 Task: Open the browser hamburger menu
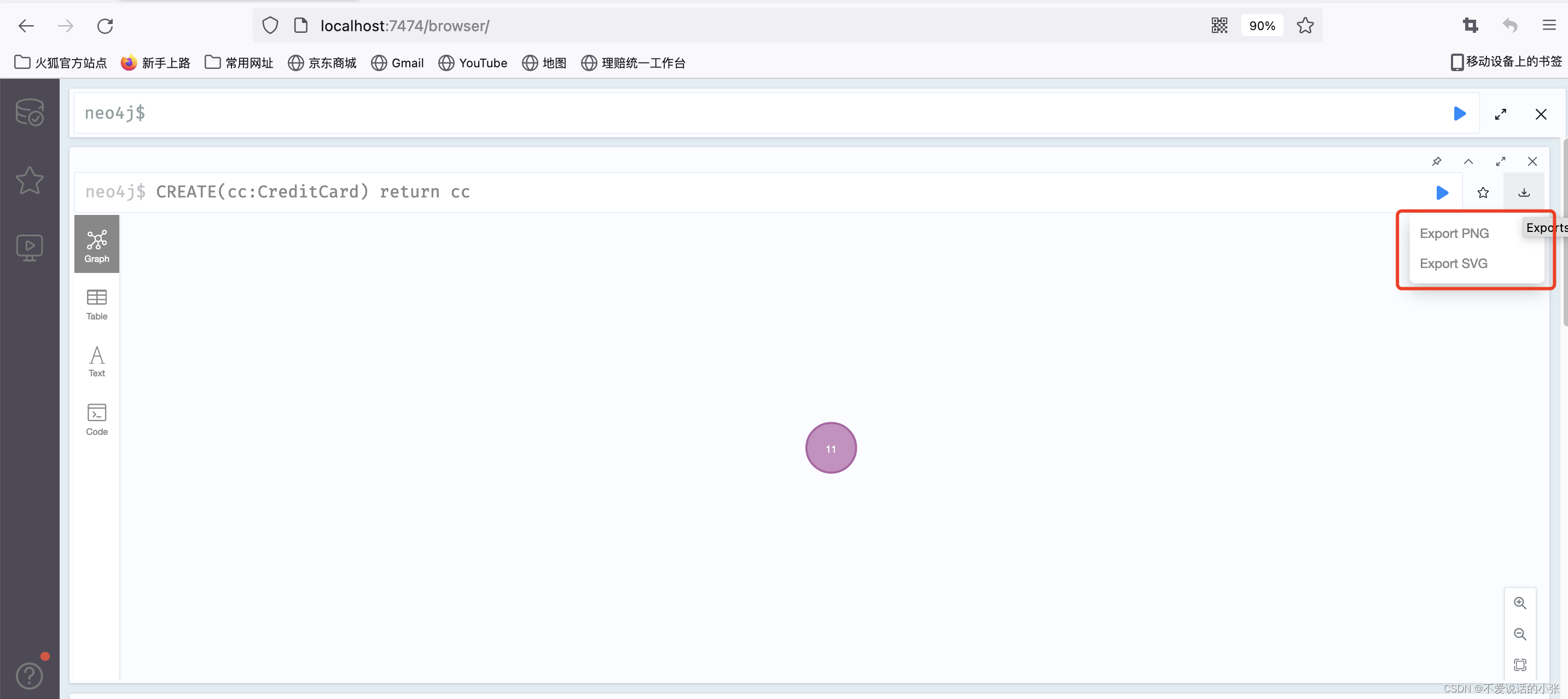[x=1549, y=26]
